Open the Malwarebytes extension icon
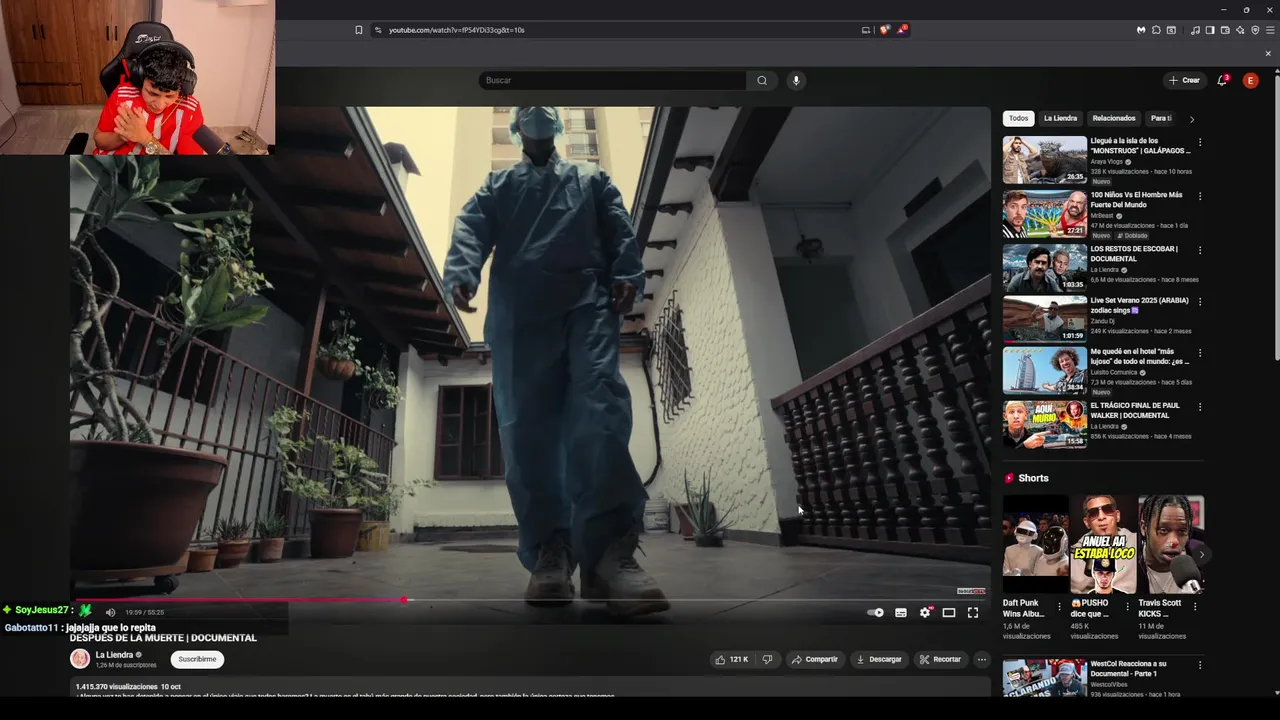The width and height of the screenshot is (1280, 720). [x=1141, y=30]
